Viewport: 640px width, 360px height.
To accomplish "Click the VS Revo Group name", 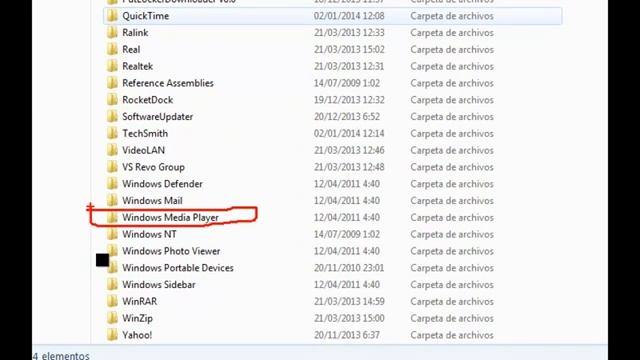I will click(x=153, y=167).
